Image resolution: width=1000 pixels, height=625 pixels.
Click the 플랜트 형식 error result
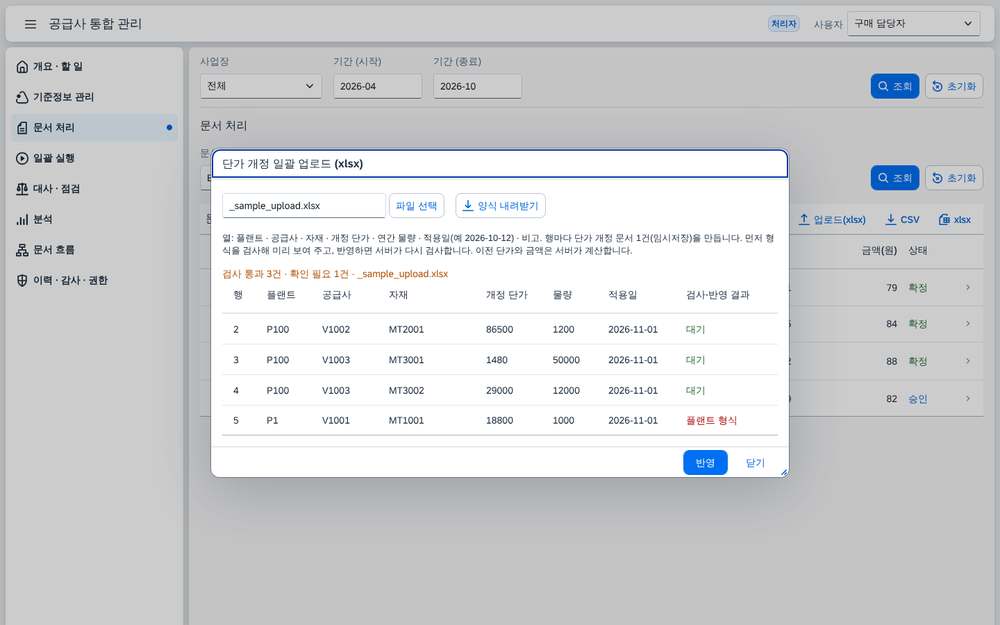(711, 420)
